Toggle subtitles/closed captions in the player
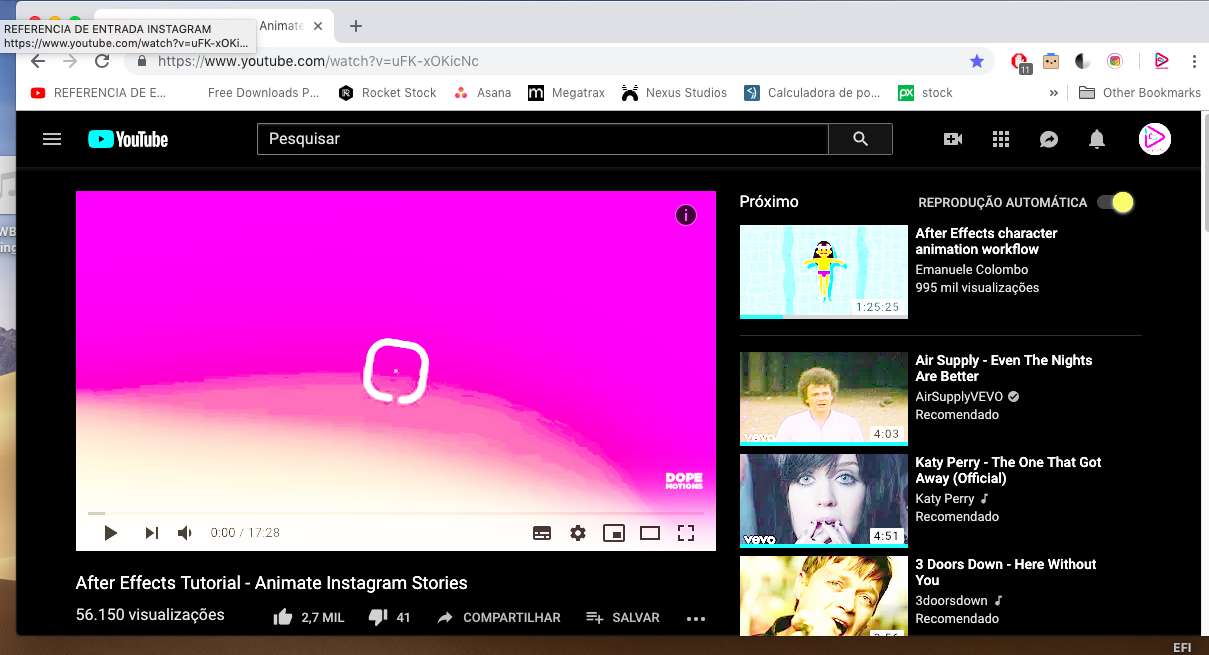 point(542,533)
